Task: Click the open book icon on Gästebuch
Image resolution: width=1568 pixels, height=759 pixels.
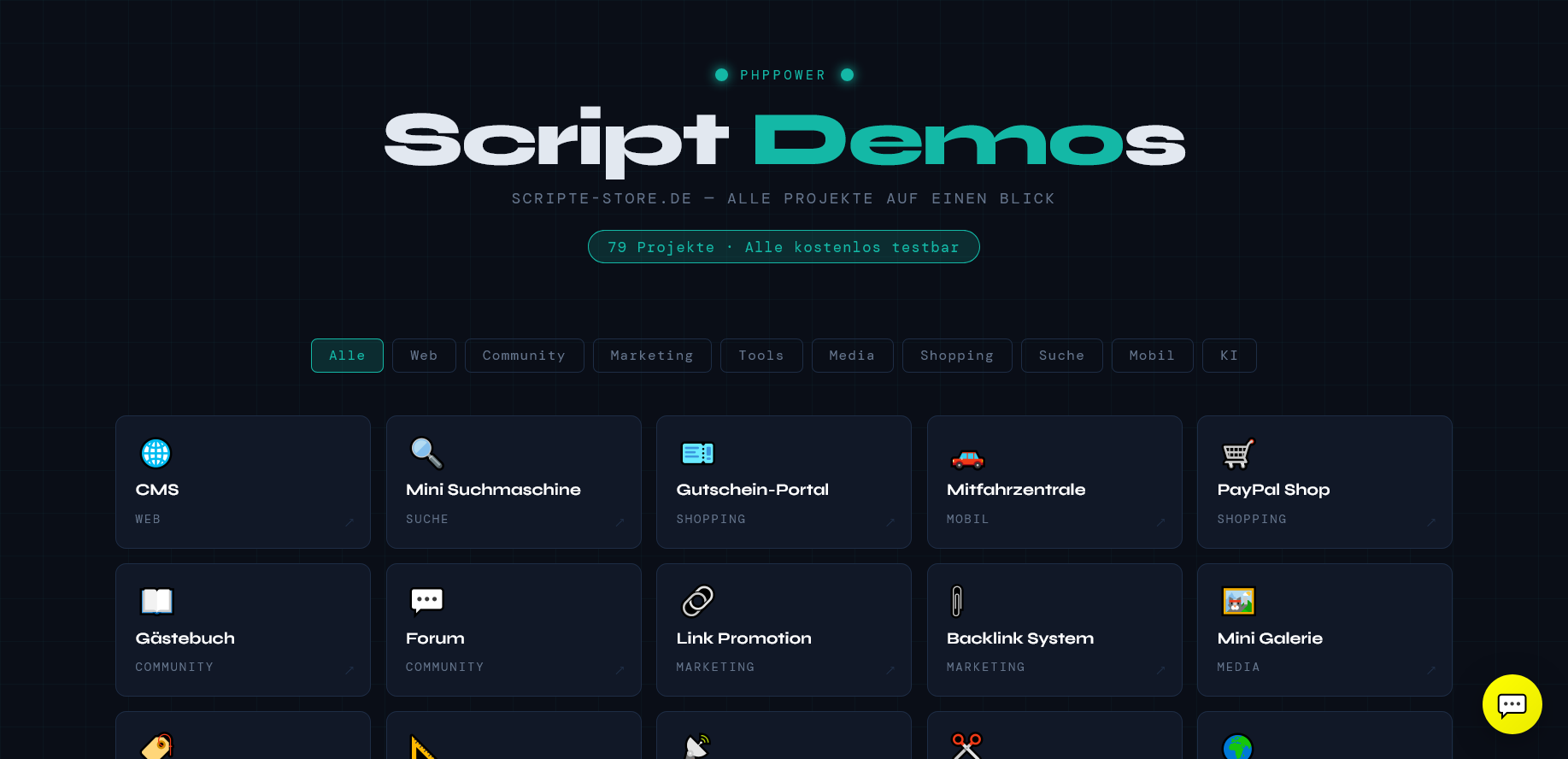Action: pyautogui.click(x=156, y=602)
